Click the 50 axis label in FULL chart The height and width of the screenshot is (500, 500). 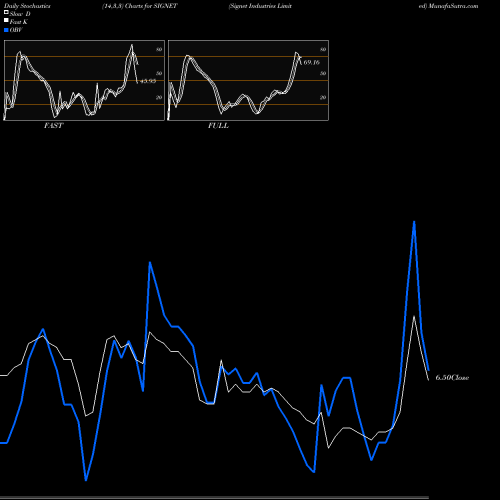[323, 73]
